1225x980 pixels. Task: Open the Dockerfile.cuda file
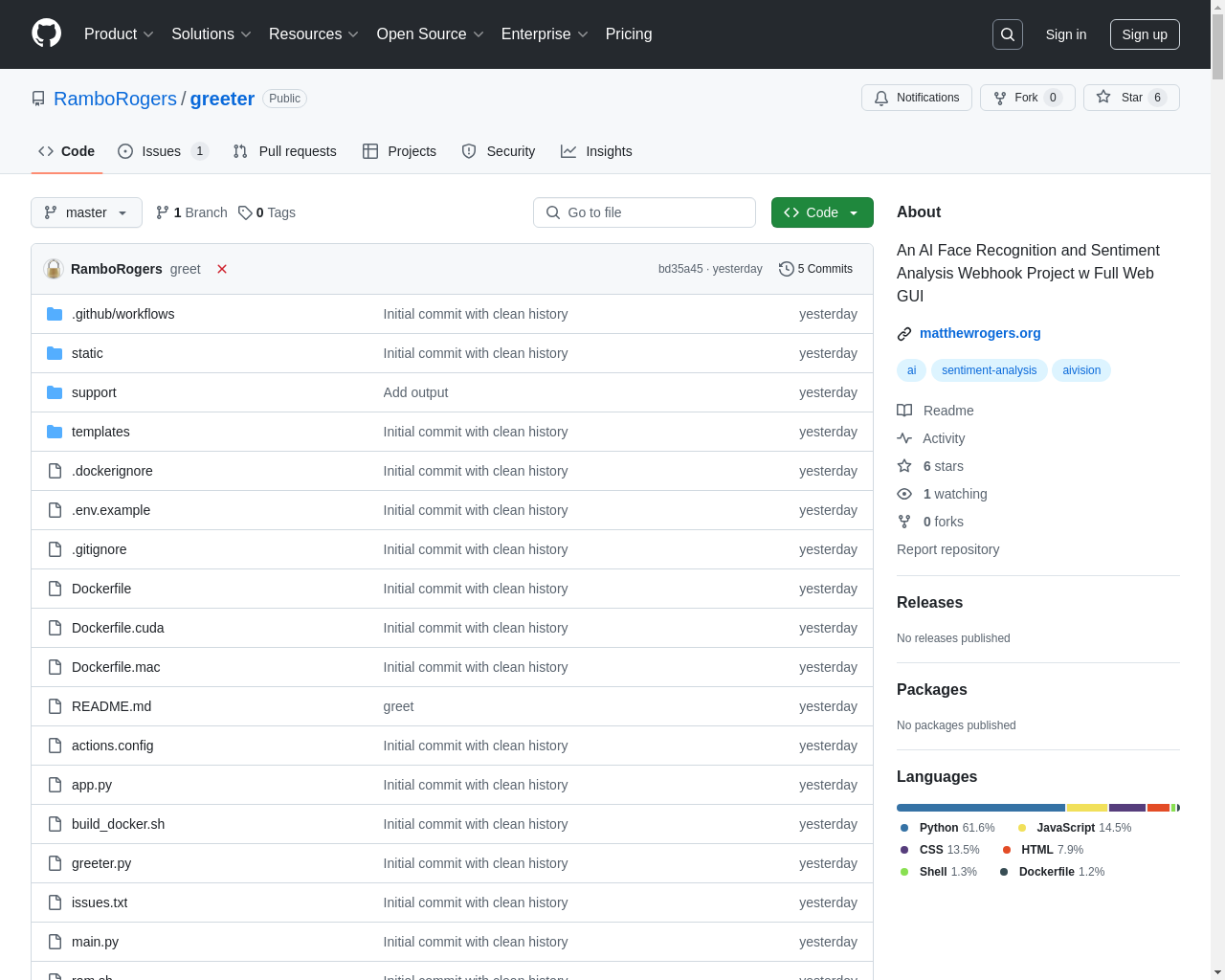point(118,628)
